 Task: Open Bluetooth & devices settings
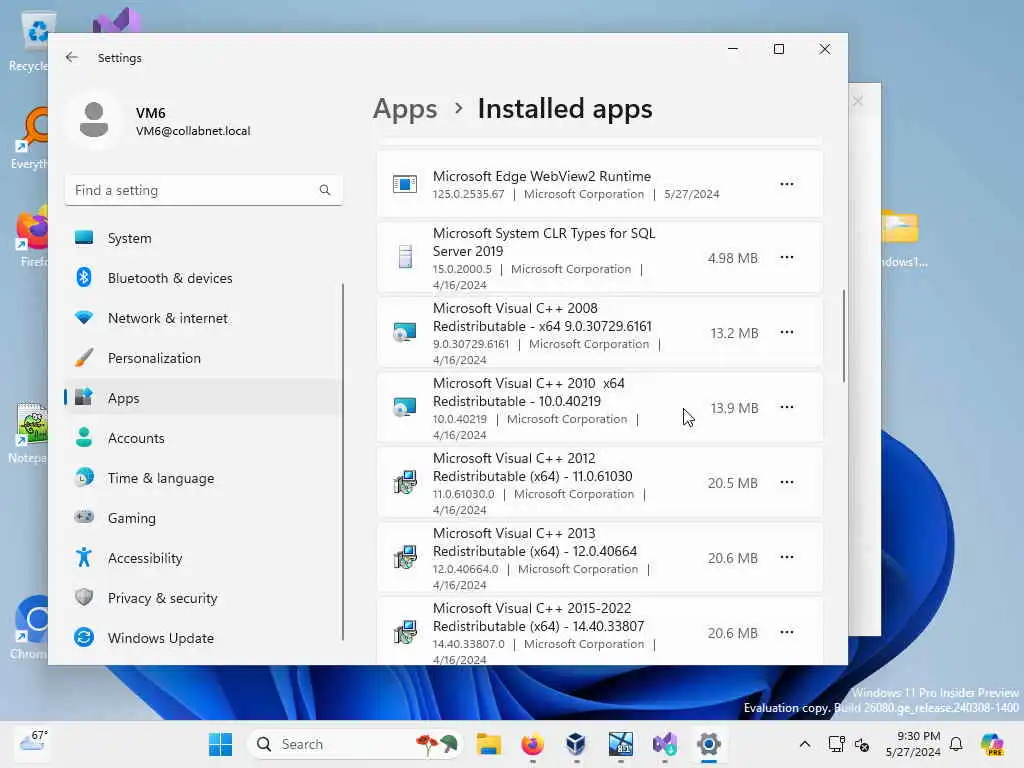[x=202, y=278]
